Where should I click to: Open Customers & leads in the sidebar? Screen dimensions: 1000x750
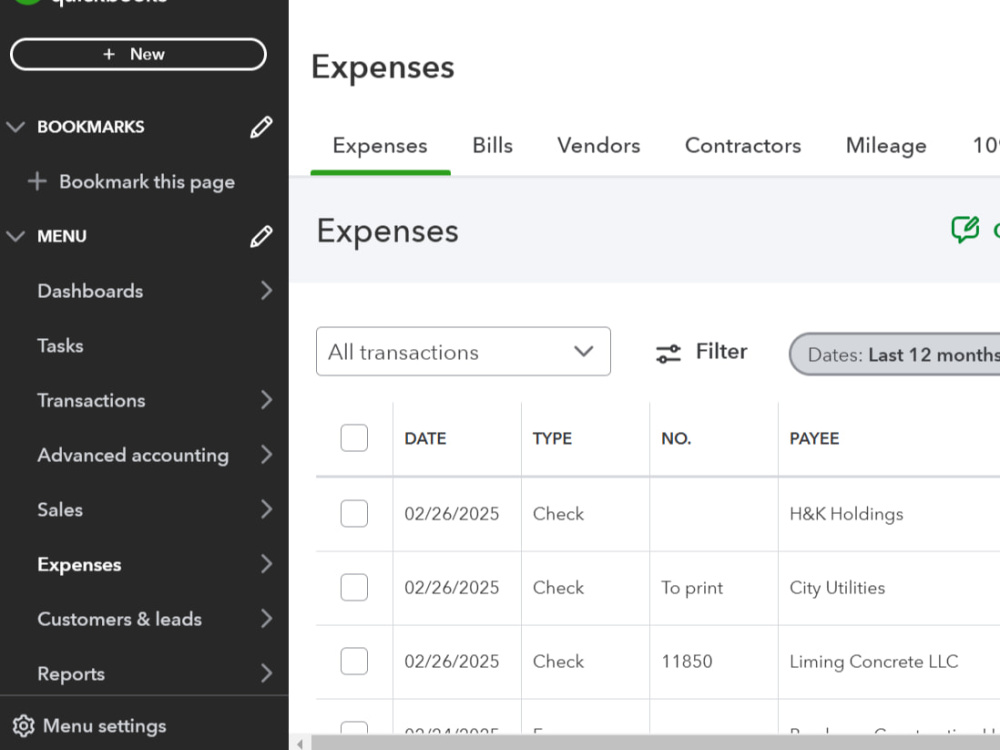point(119,619)
